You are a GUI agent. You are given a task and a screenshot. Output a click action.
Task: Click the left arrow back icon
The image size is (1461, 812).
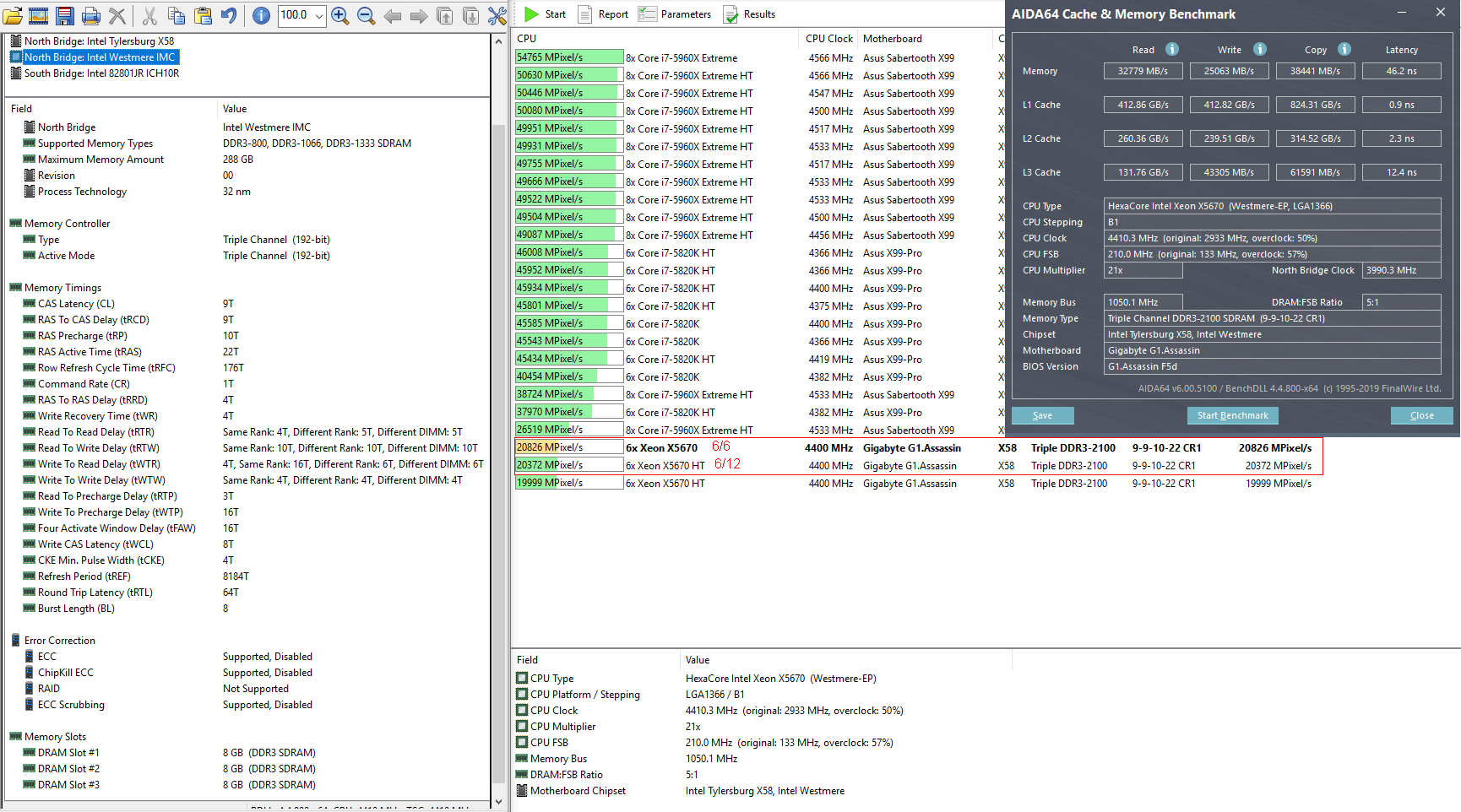(392, 15)
